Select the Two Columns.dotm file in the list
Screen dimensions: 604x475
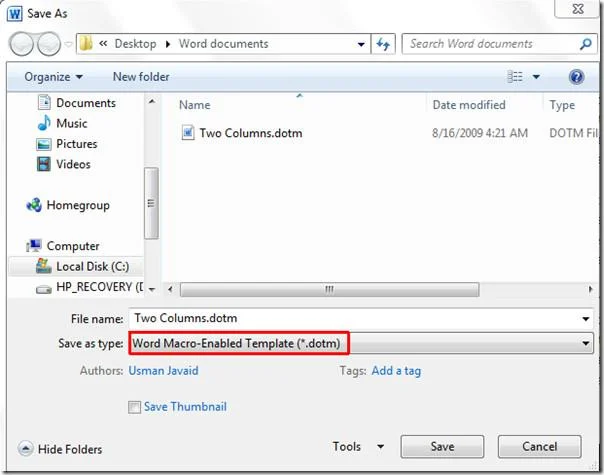coord(242,133)
